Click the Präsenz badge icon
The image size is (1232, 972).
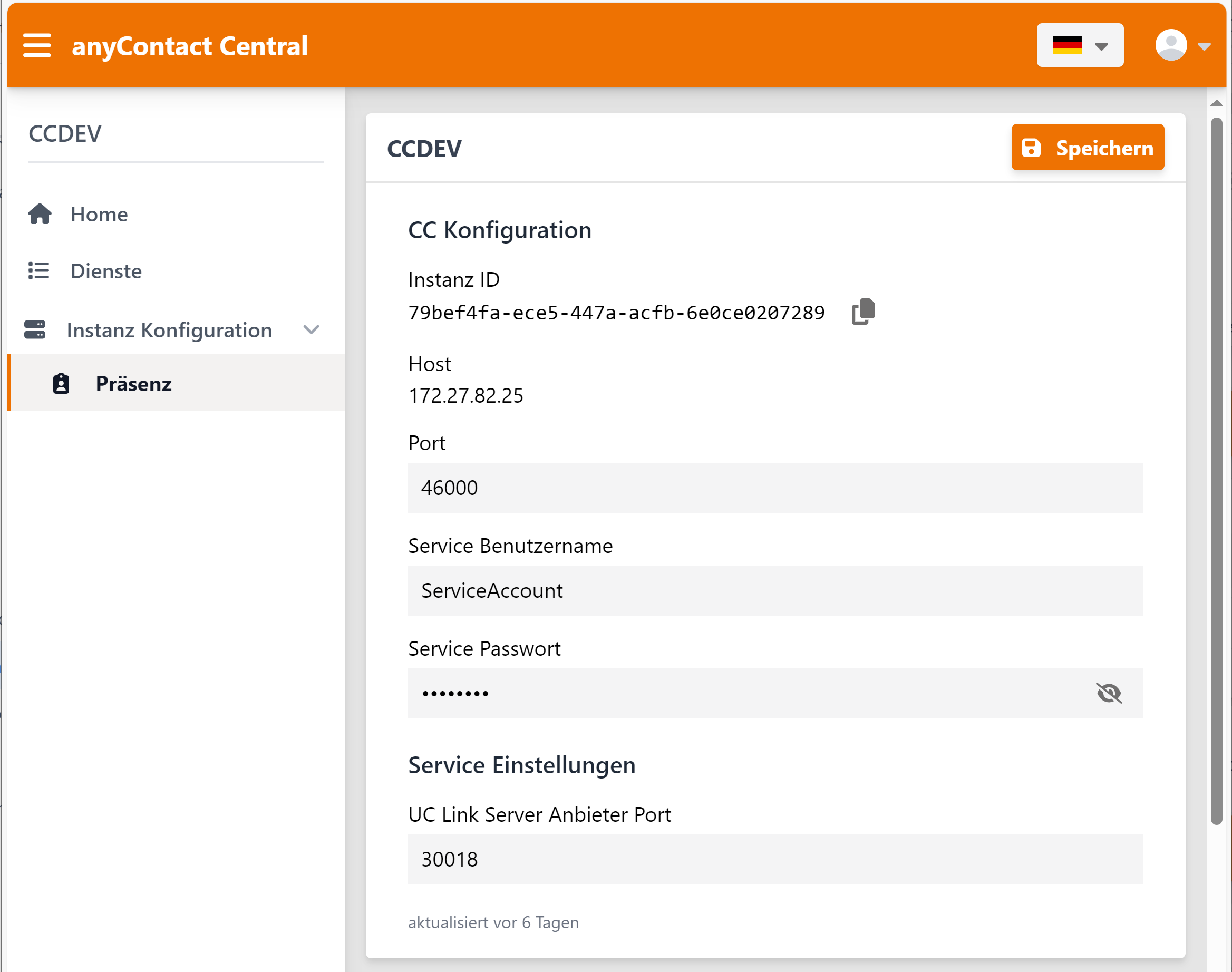[61, 384]
